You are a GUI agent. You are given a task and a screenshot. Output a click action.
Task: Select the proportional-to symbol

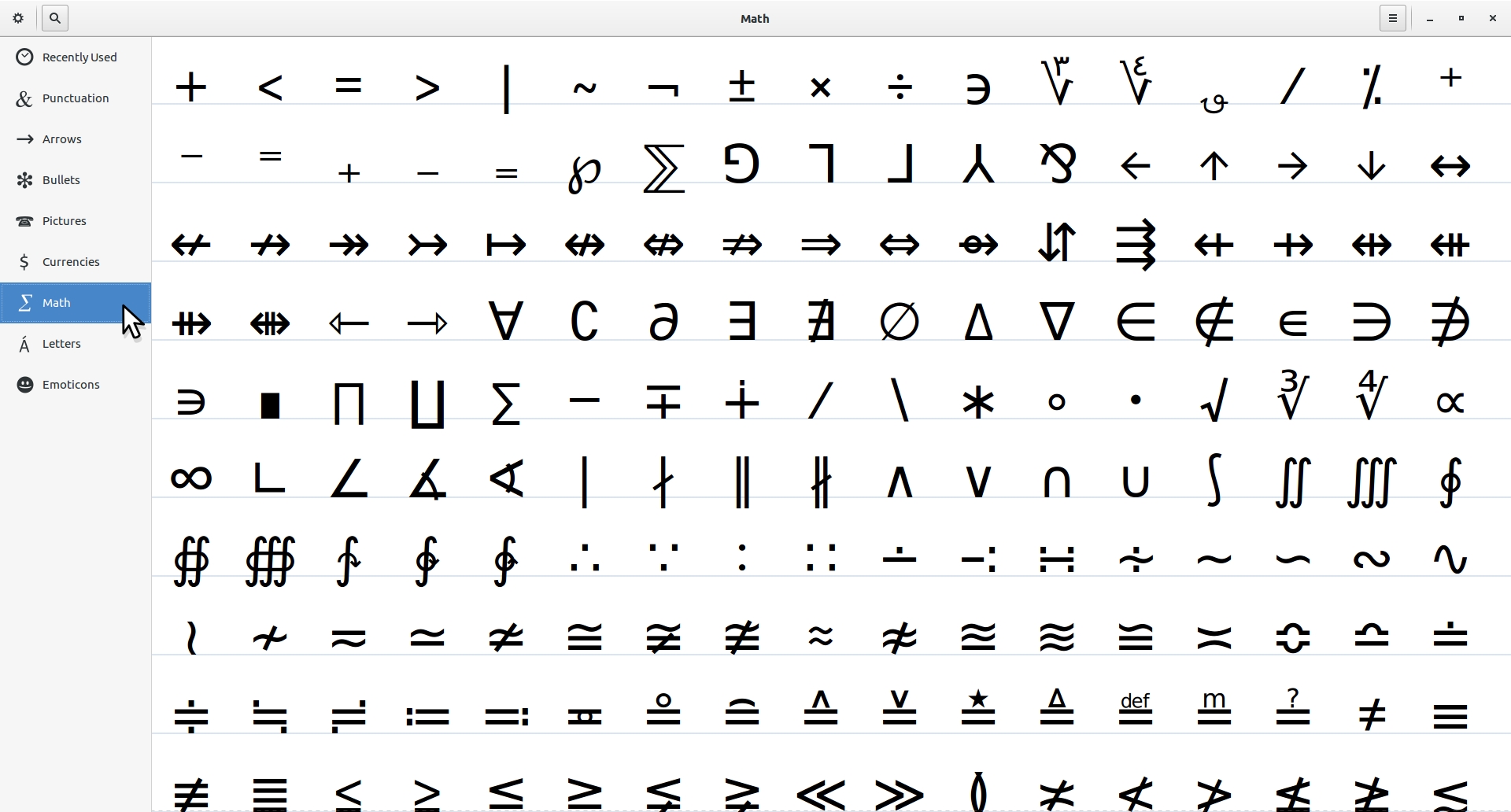click(x=1450, y=402)
